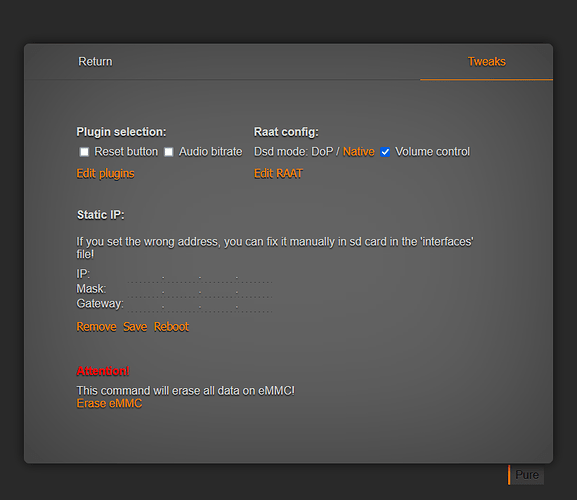Enable the Reset button checkbox
Screen dimensions: 577x500
point(84,152)
